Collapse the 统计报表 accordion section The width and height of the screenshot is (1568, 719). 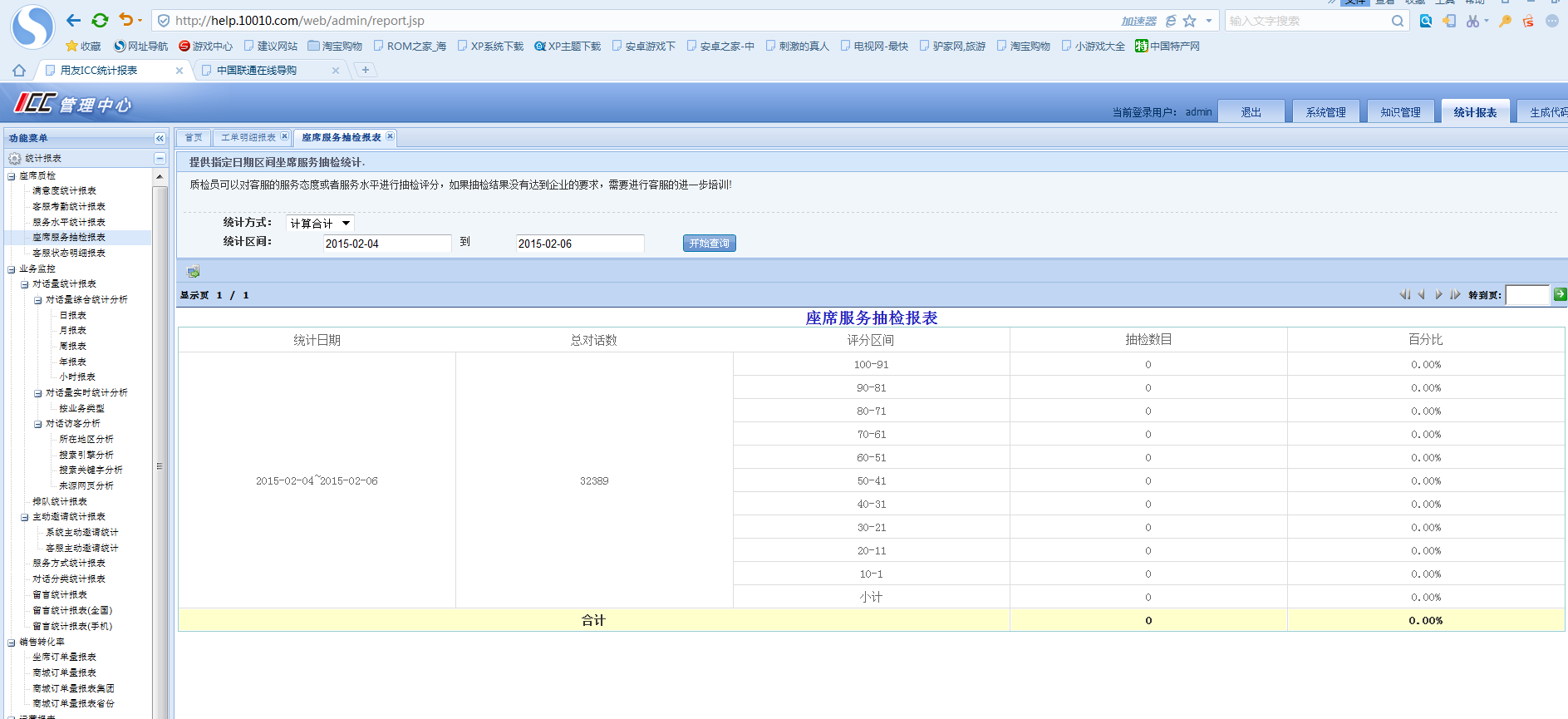click(160, 158)
